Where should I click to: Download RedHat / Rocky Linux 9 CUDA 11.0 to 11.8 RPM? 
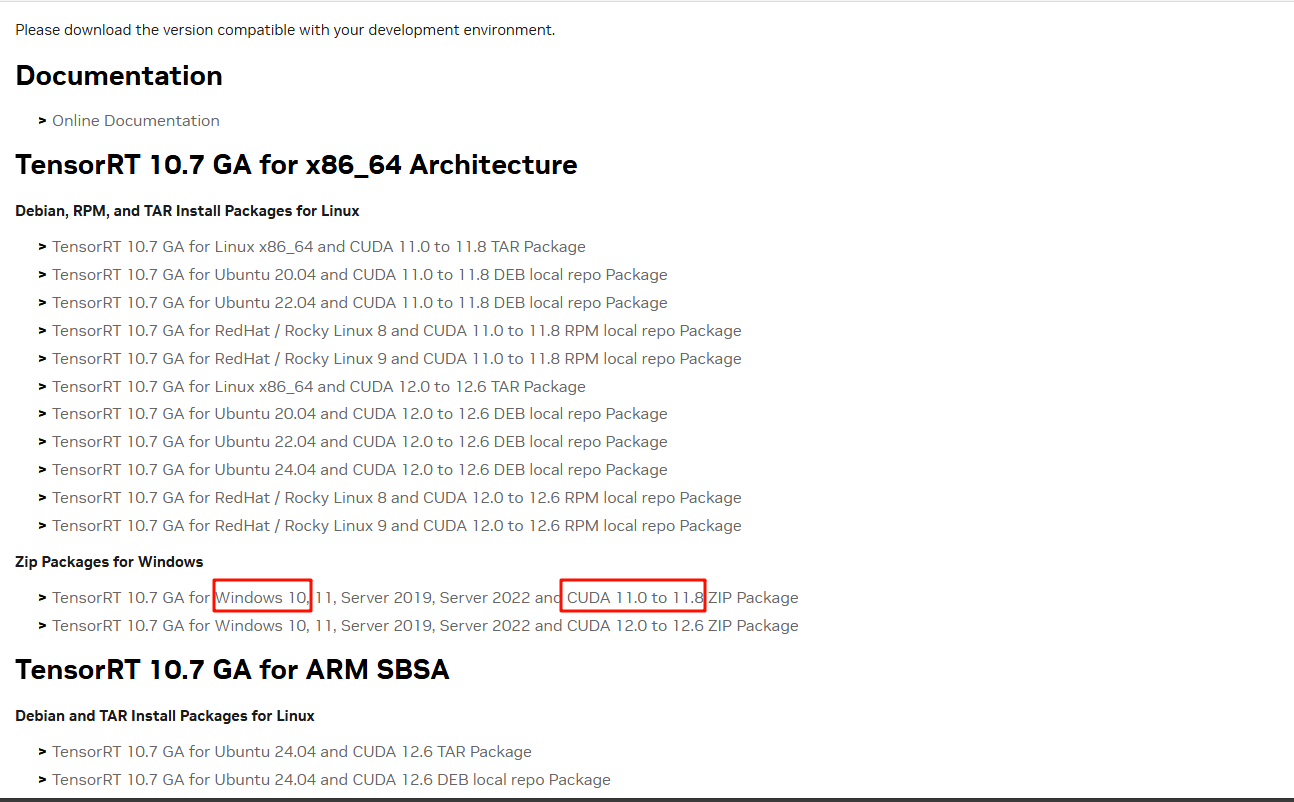point(397,359)
